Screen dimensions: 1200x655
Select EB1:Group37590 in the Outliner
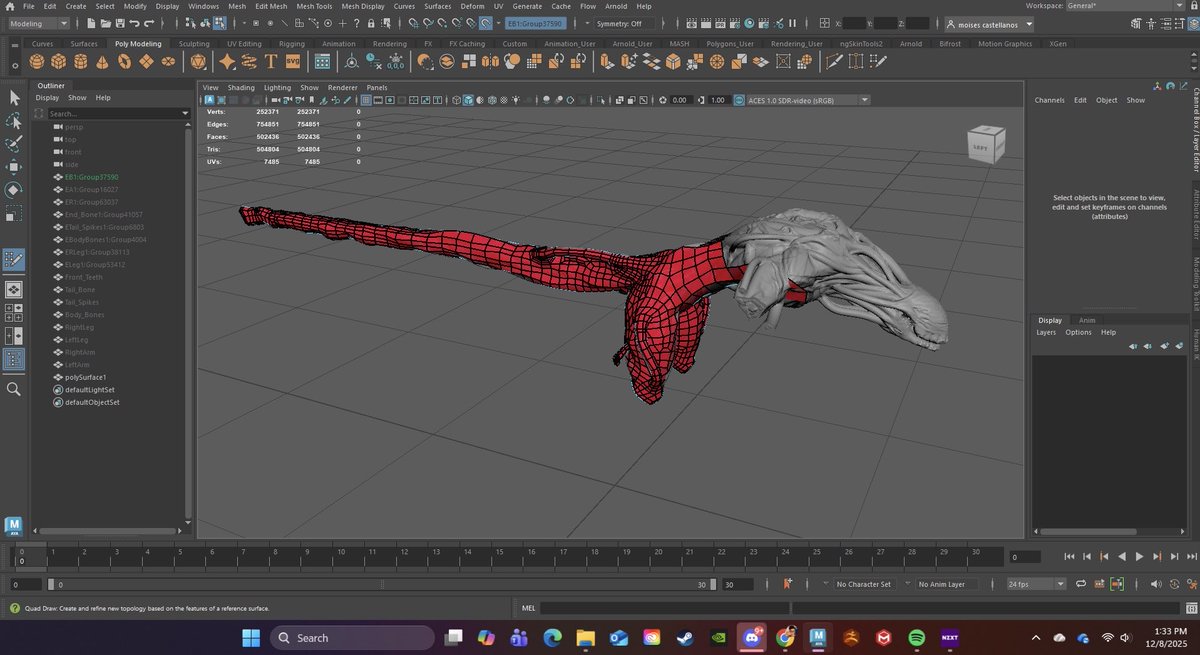click(x=92, y=177)
